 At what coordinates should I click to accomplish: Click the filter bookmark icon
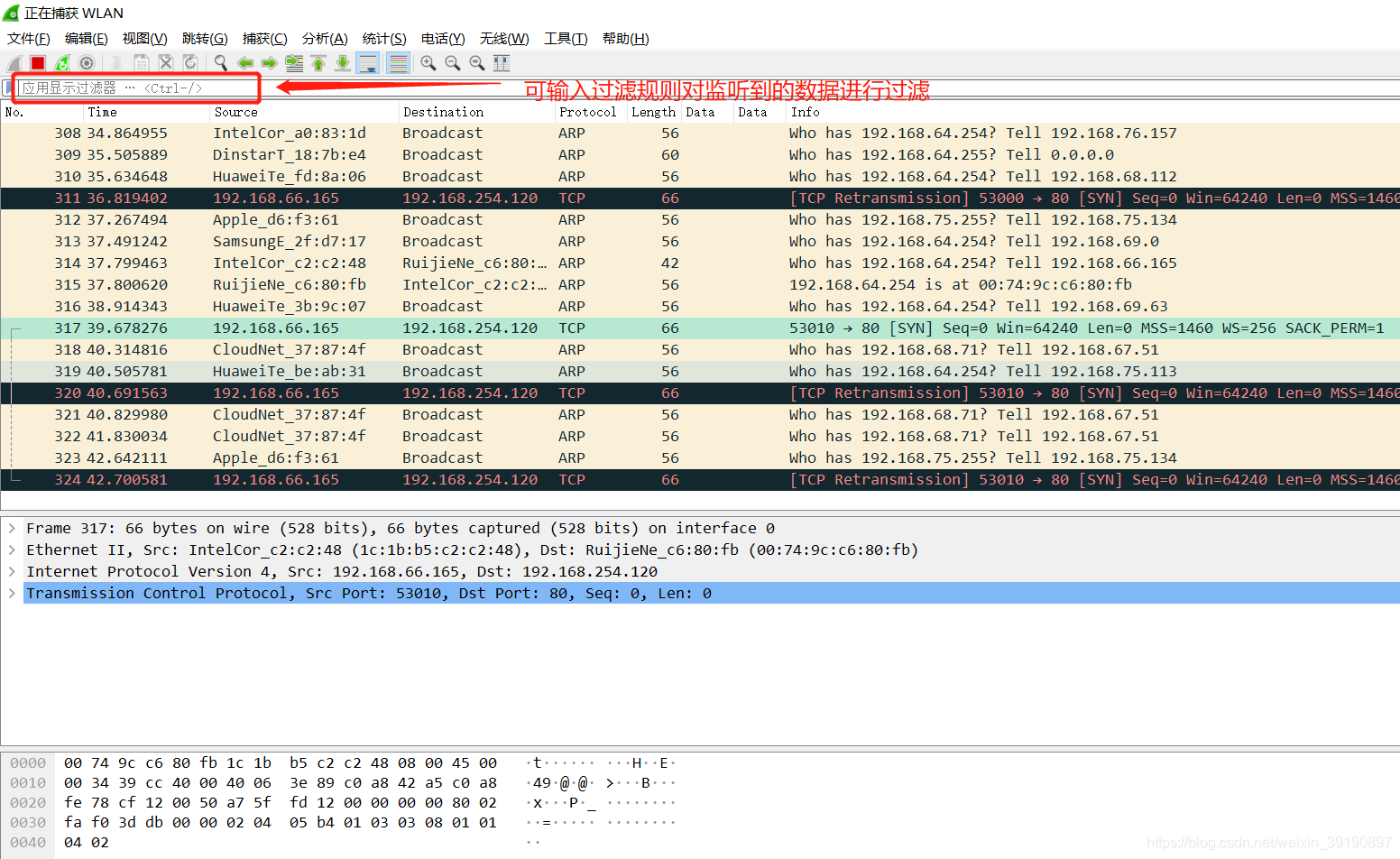(8, 88)
